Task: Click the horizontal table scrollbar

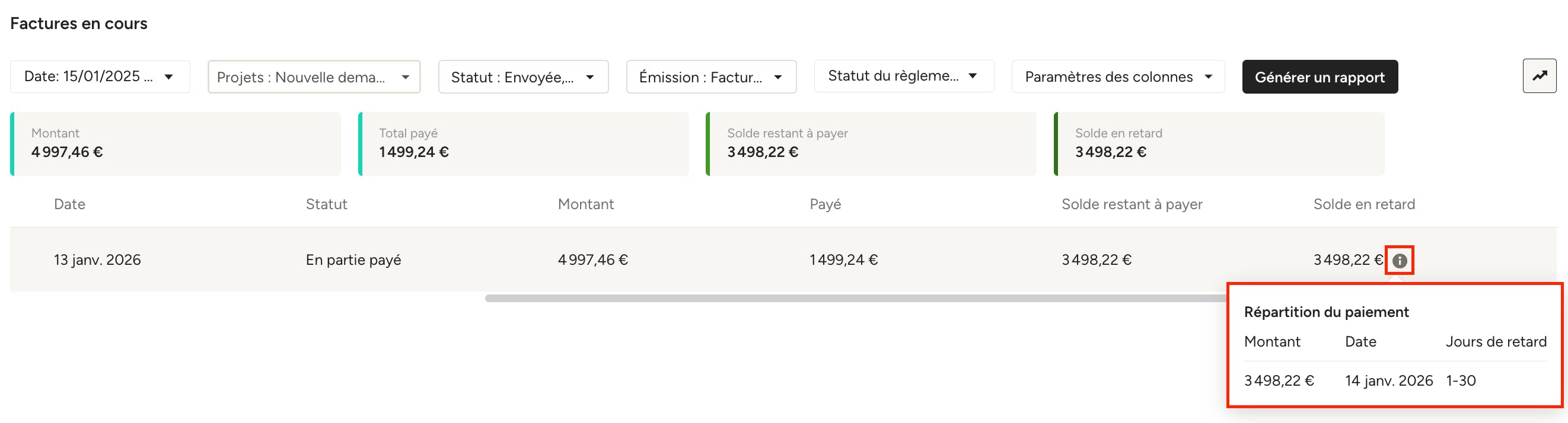Action: click(852, 299)
